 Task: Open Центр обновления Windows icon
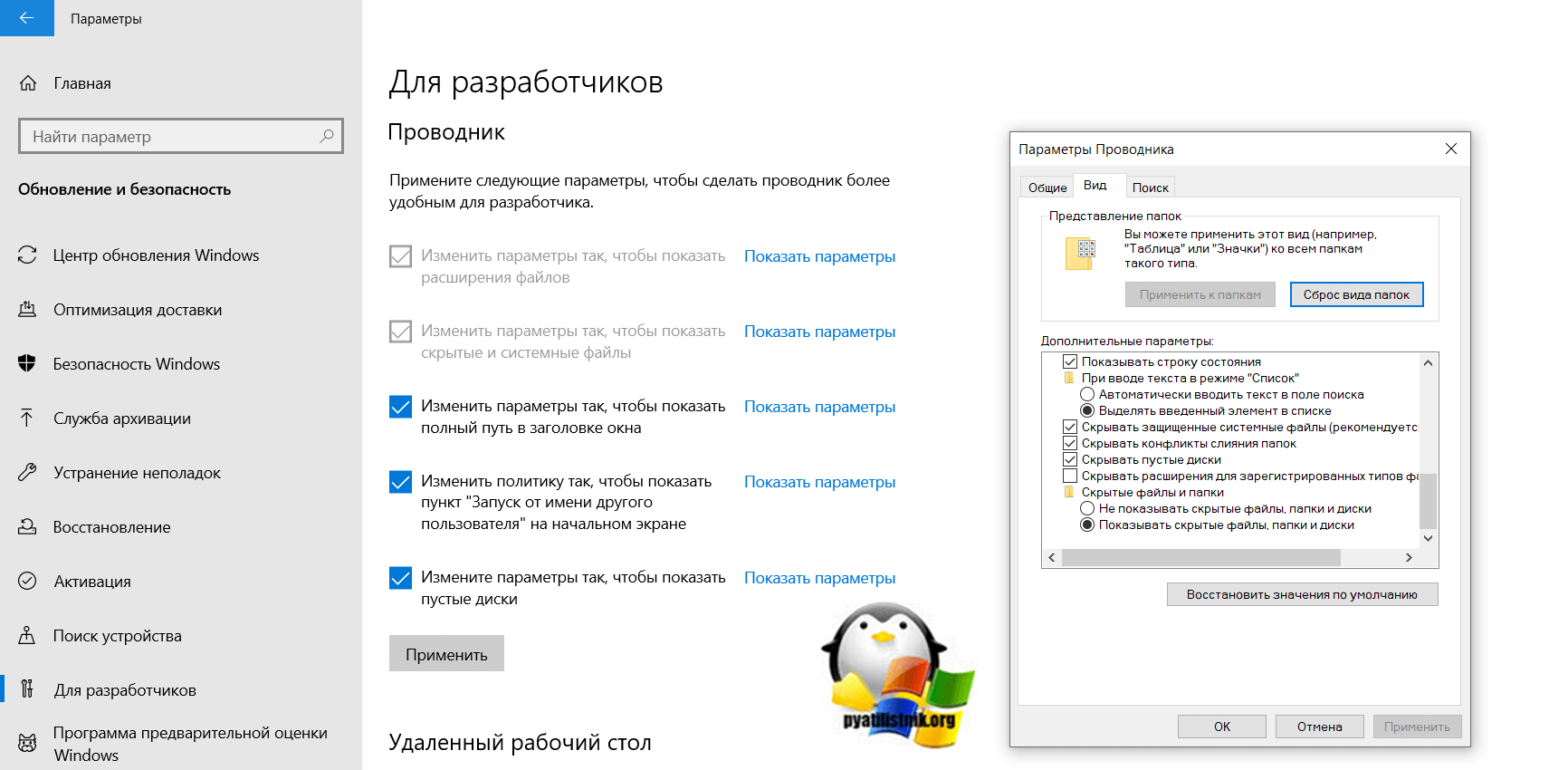[27, 255]
